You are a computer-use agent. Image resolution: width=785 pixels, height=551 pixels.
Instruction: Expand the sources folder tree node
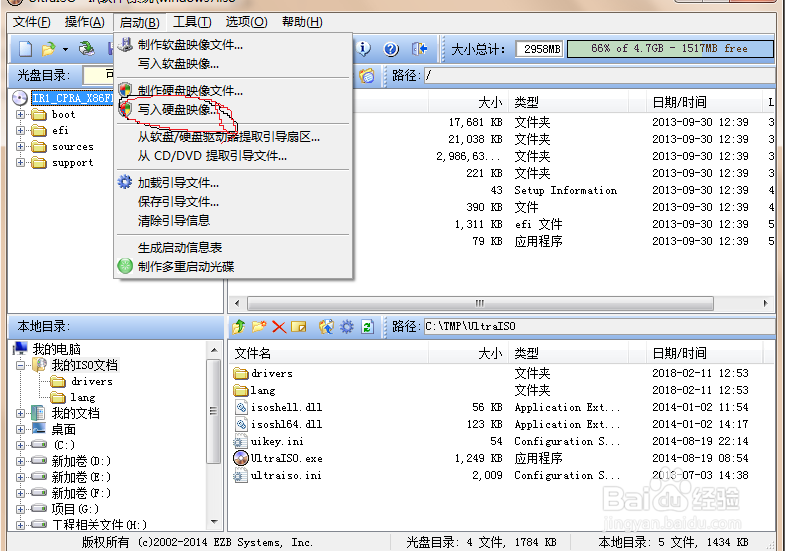pyautogui.click(x=20, y=147)
